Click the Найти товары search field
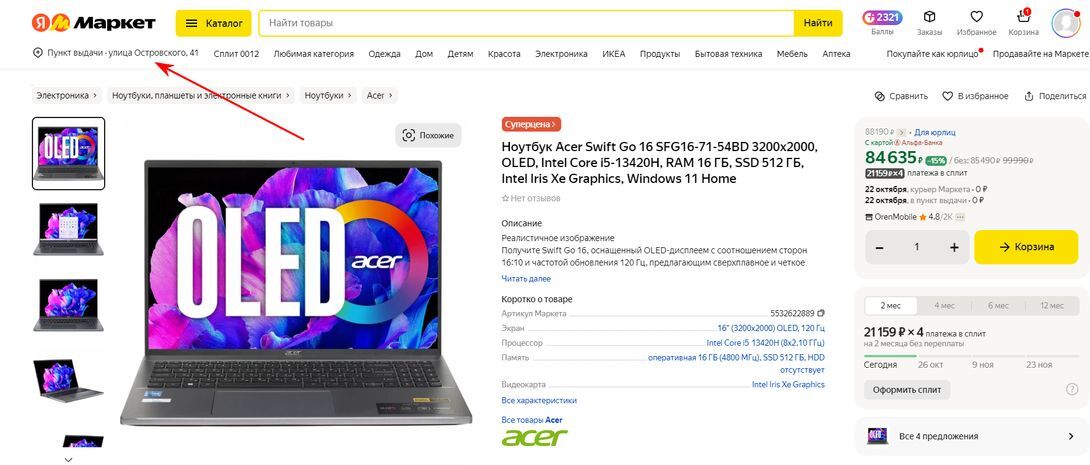This screenshot has height=465, width=1090. 526,23
